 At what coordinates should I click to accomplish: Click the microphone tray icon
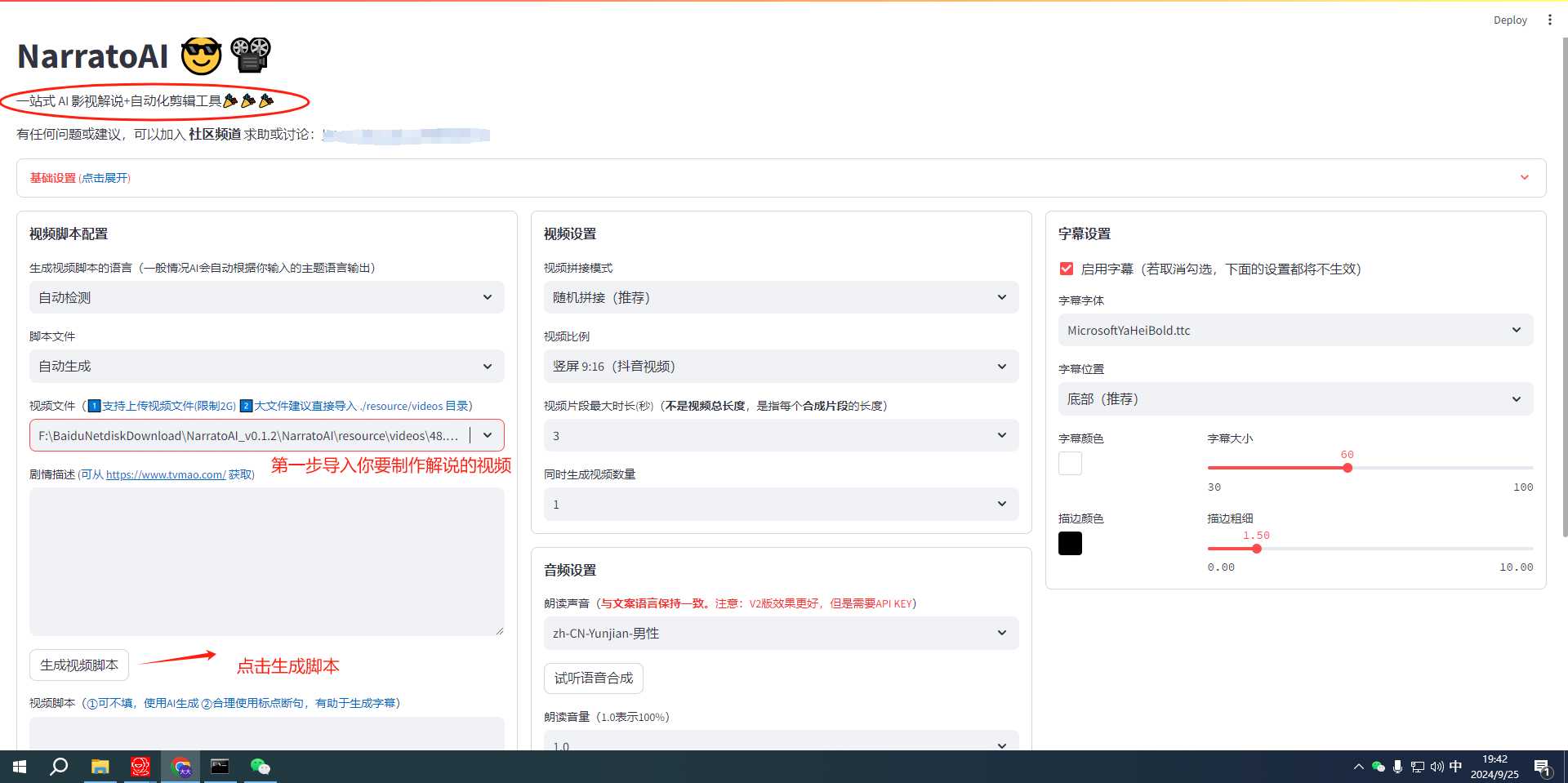1398,767
